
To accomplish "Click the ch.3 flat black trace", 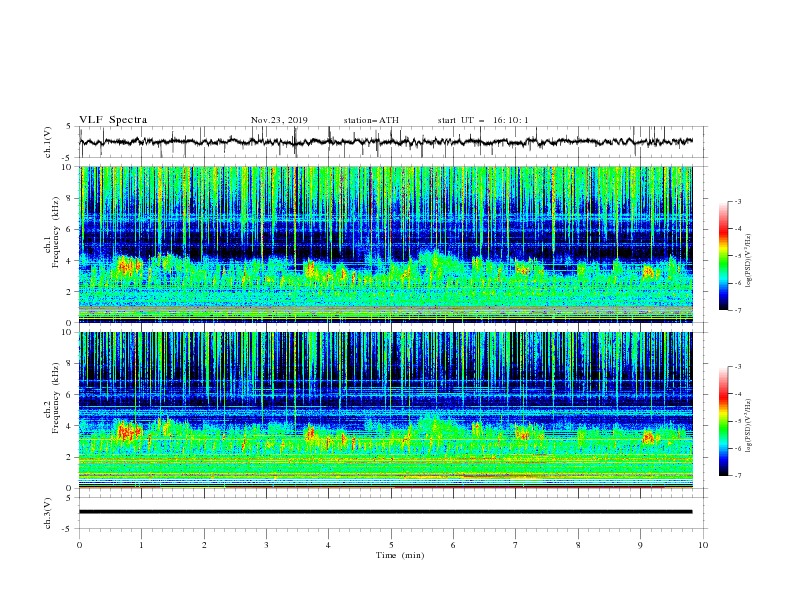I will click(x=385, y=512).
